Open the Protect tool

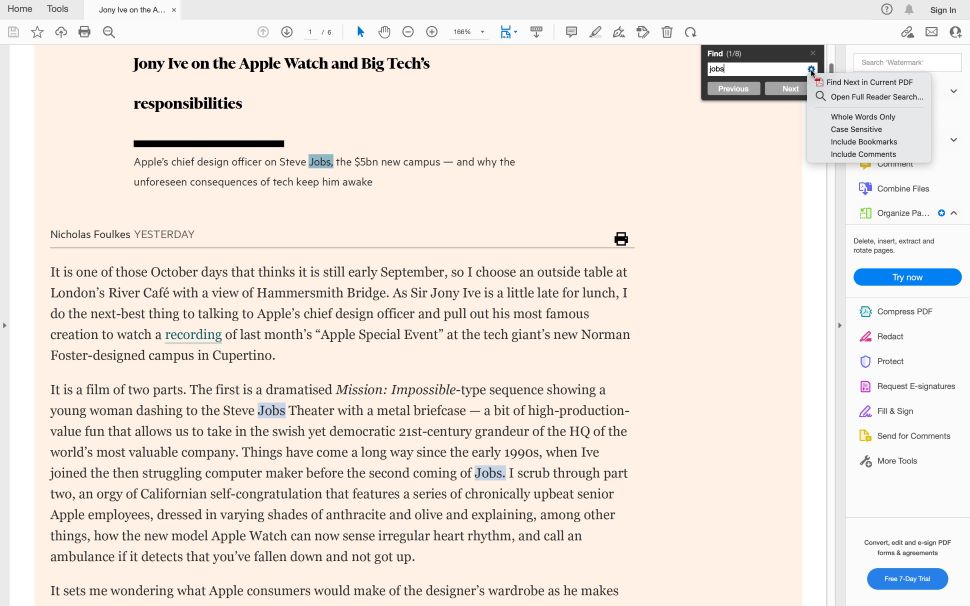[x=882, y=361]
